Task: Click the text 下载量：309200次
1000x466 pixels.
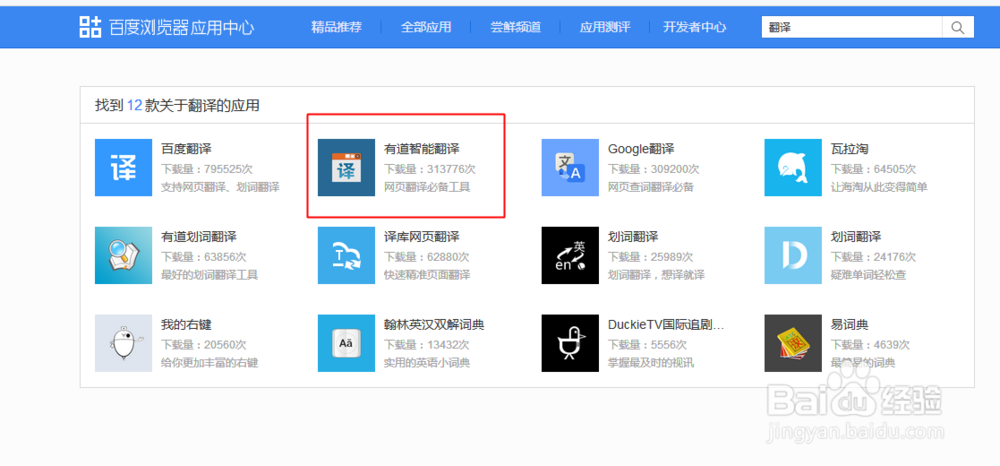Action: coord(654,169)
